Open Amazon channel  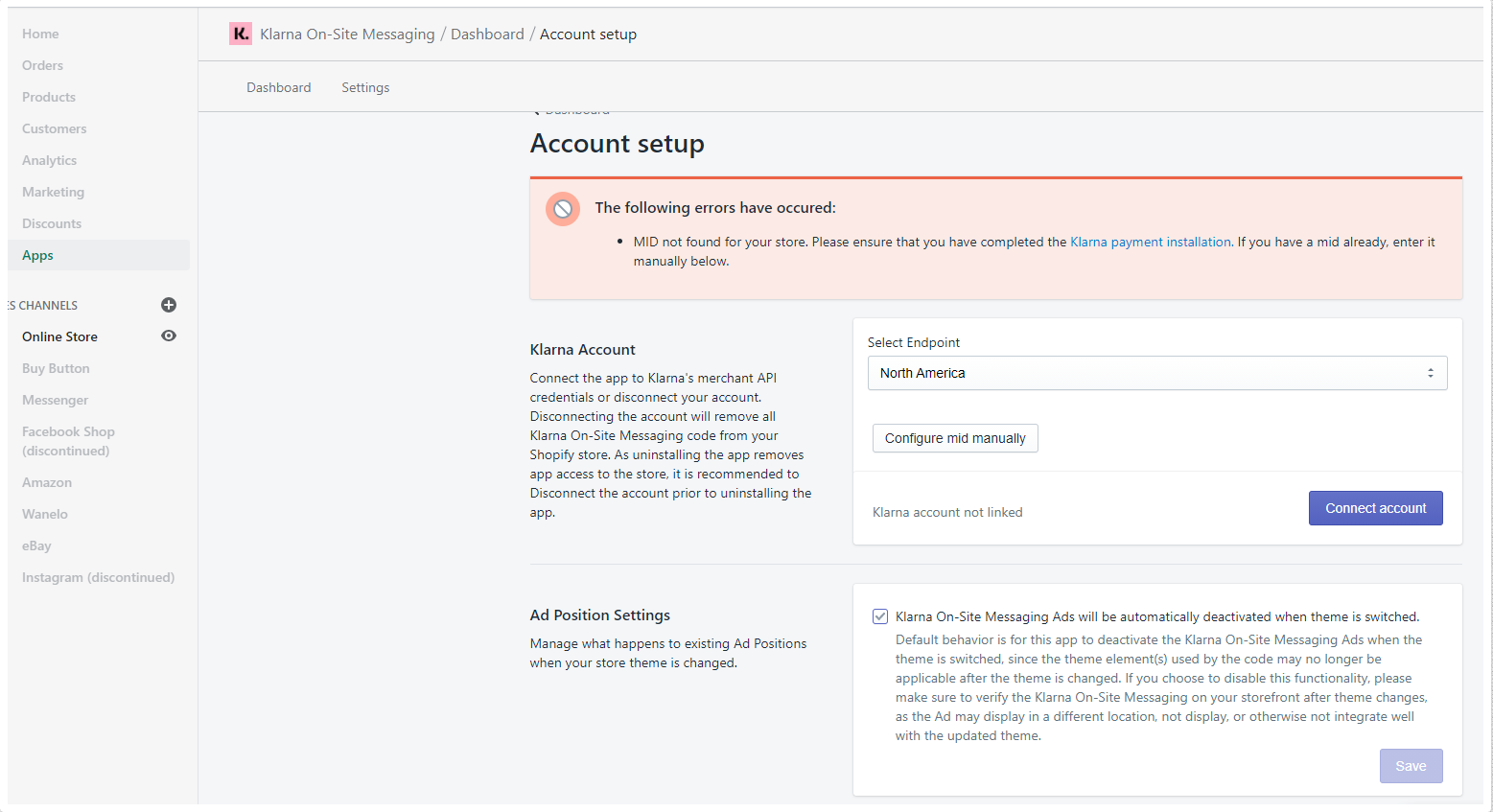(47, 482)
